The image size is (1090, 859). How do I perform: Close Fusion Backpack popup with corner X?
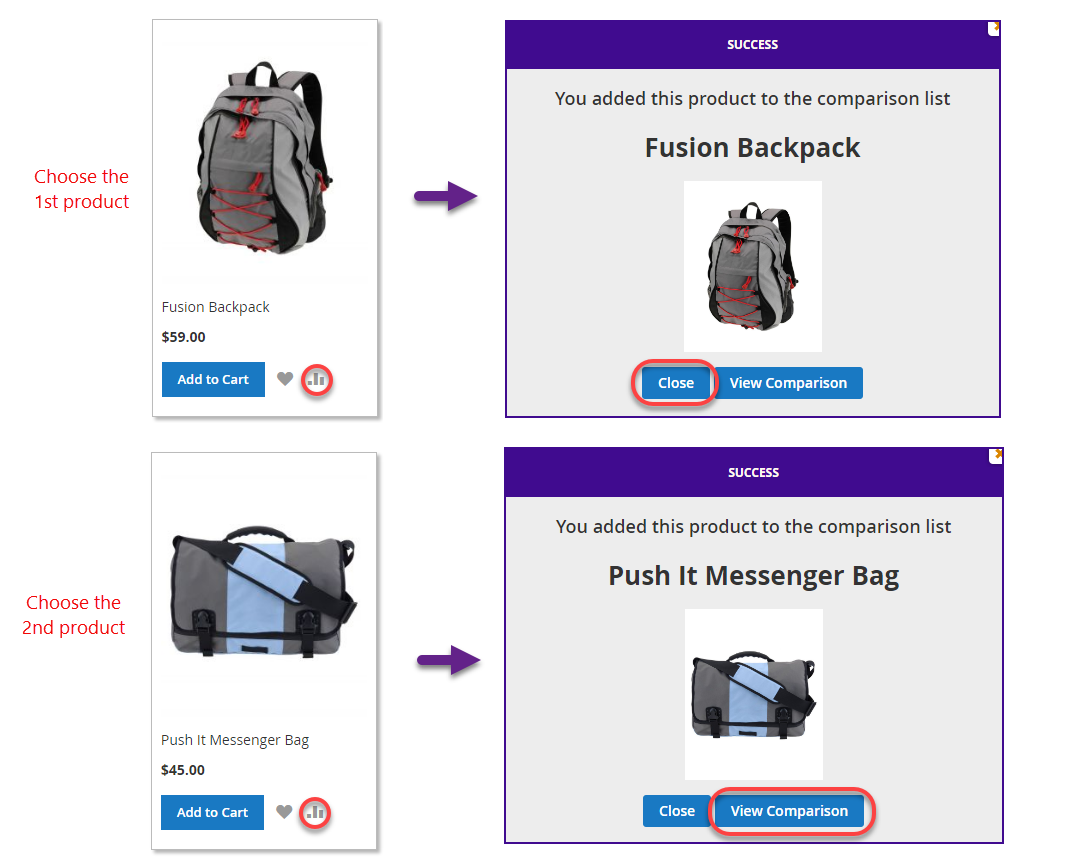[x=994, y=28]
